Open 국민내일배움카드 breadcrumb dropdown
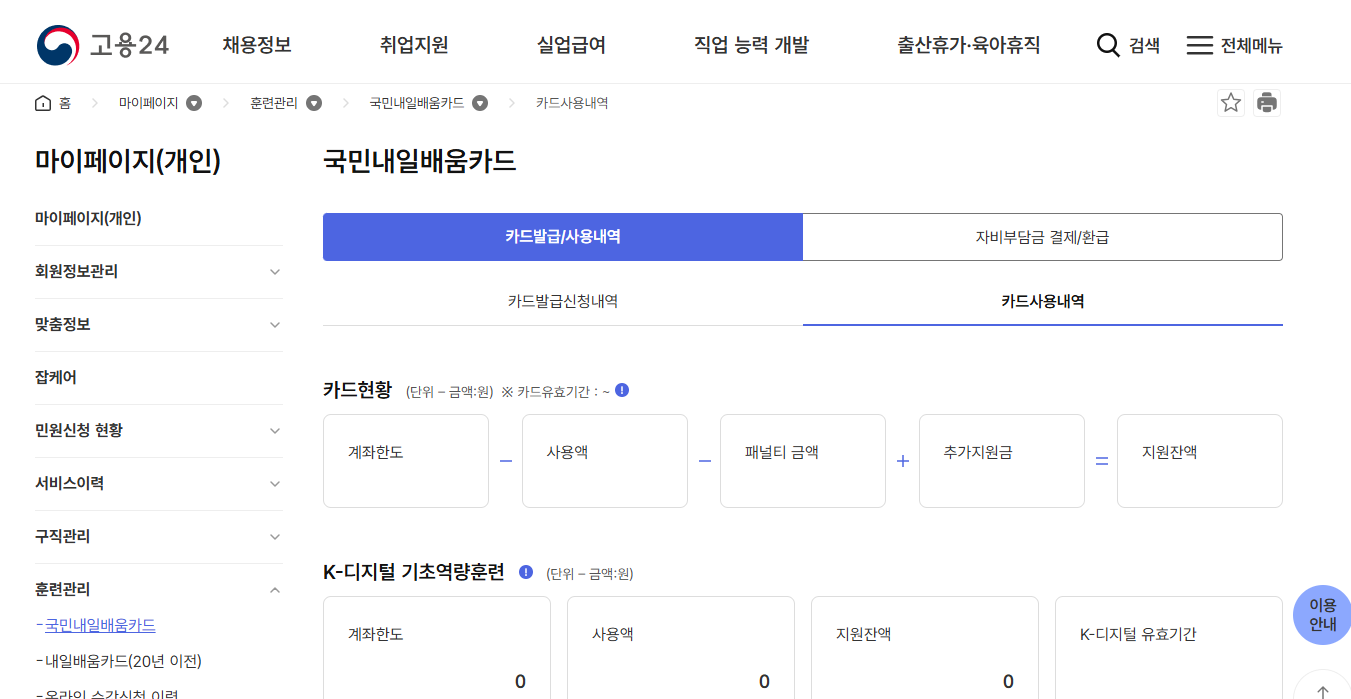This screenshot has height=699, width=1351. click(x=480, y=103)
